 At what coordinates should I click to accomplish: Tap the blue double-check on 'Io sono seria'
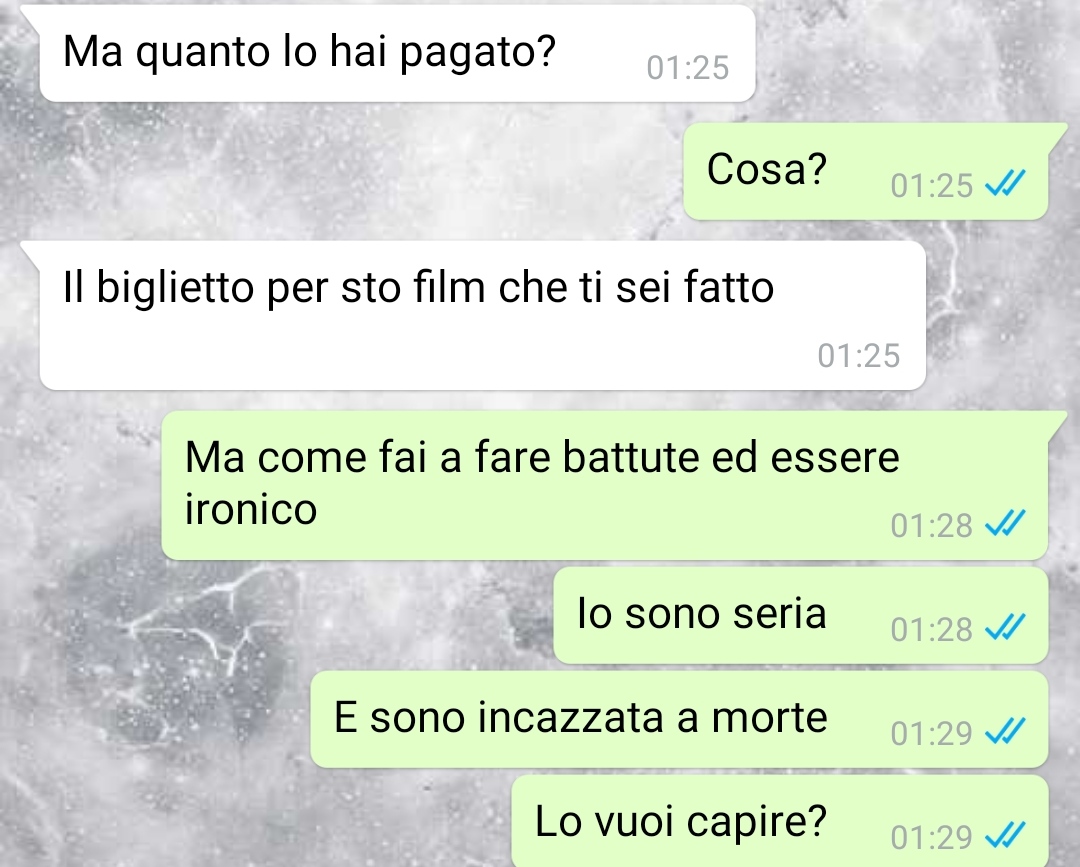1005,627
